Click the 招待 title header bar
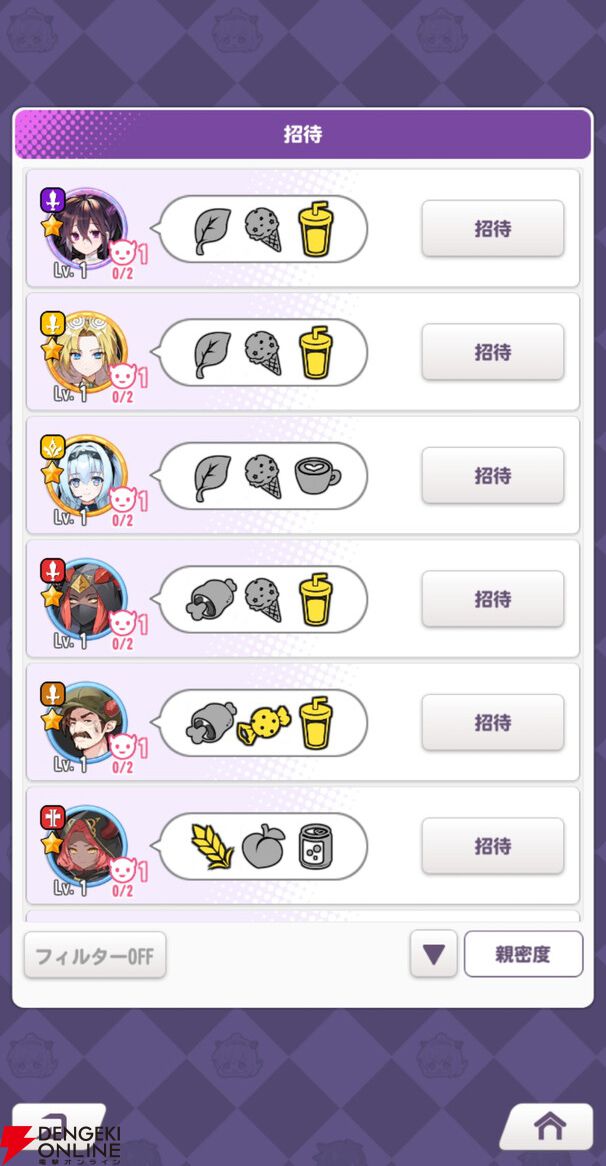The height and width of the screenshot is (1166, 606). [x=303, y=135]
